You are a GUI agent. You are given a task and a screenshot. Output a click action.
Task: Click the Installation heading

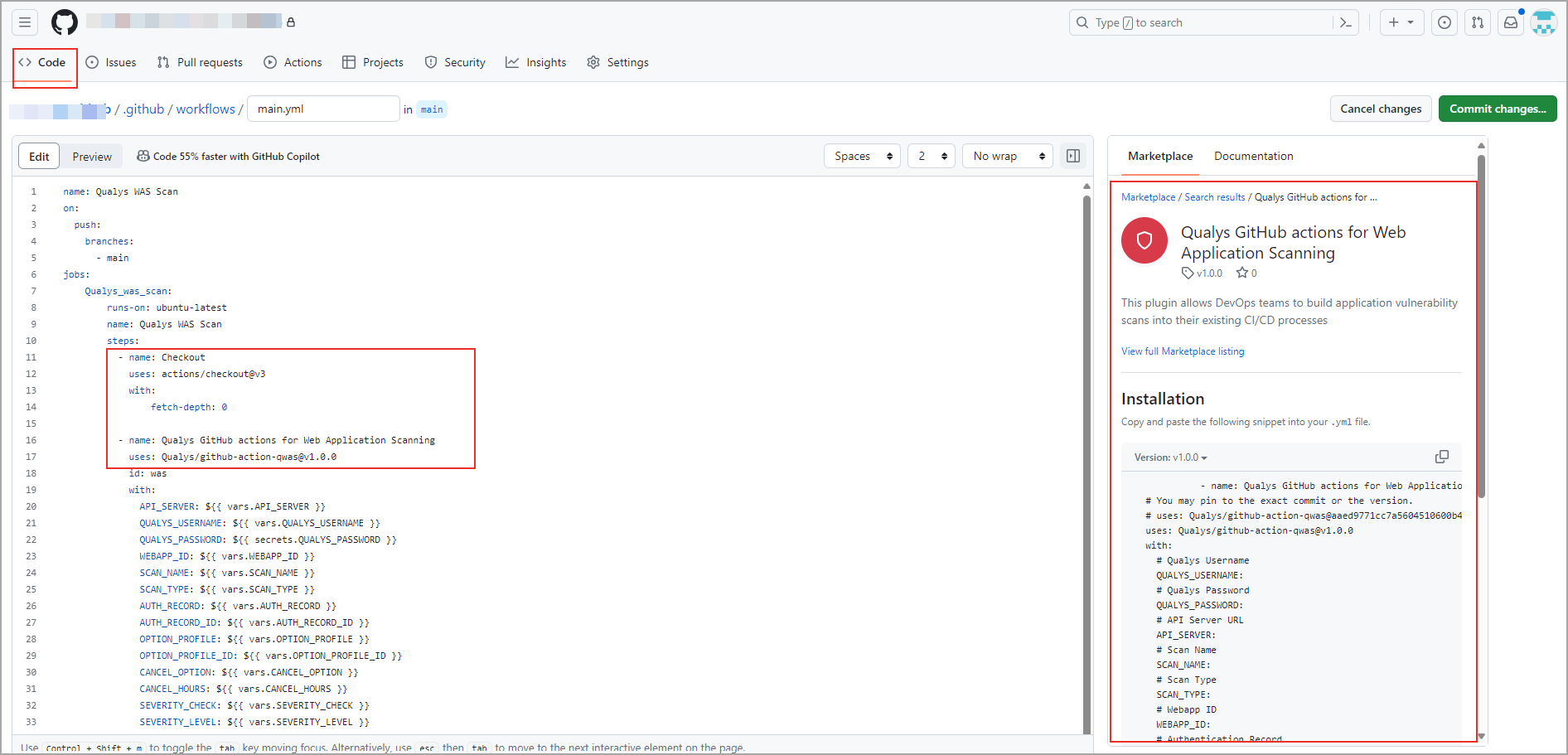(x=1162, y=399)
